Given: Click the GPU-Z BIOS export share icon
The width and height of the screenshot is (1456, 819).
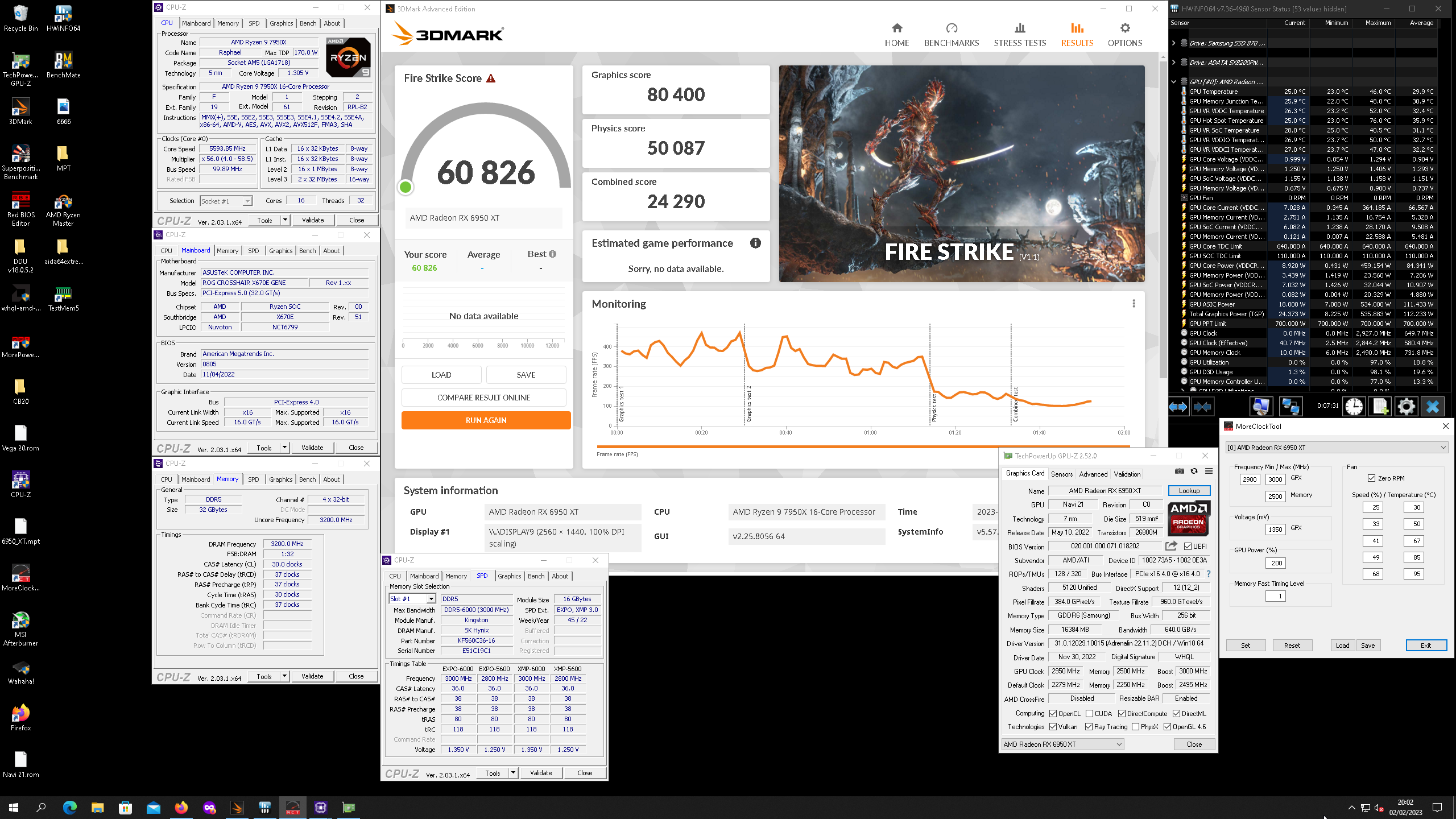Looking at the screenshot, I should (x=1171, y=546).
